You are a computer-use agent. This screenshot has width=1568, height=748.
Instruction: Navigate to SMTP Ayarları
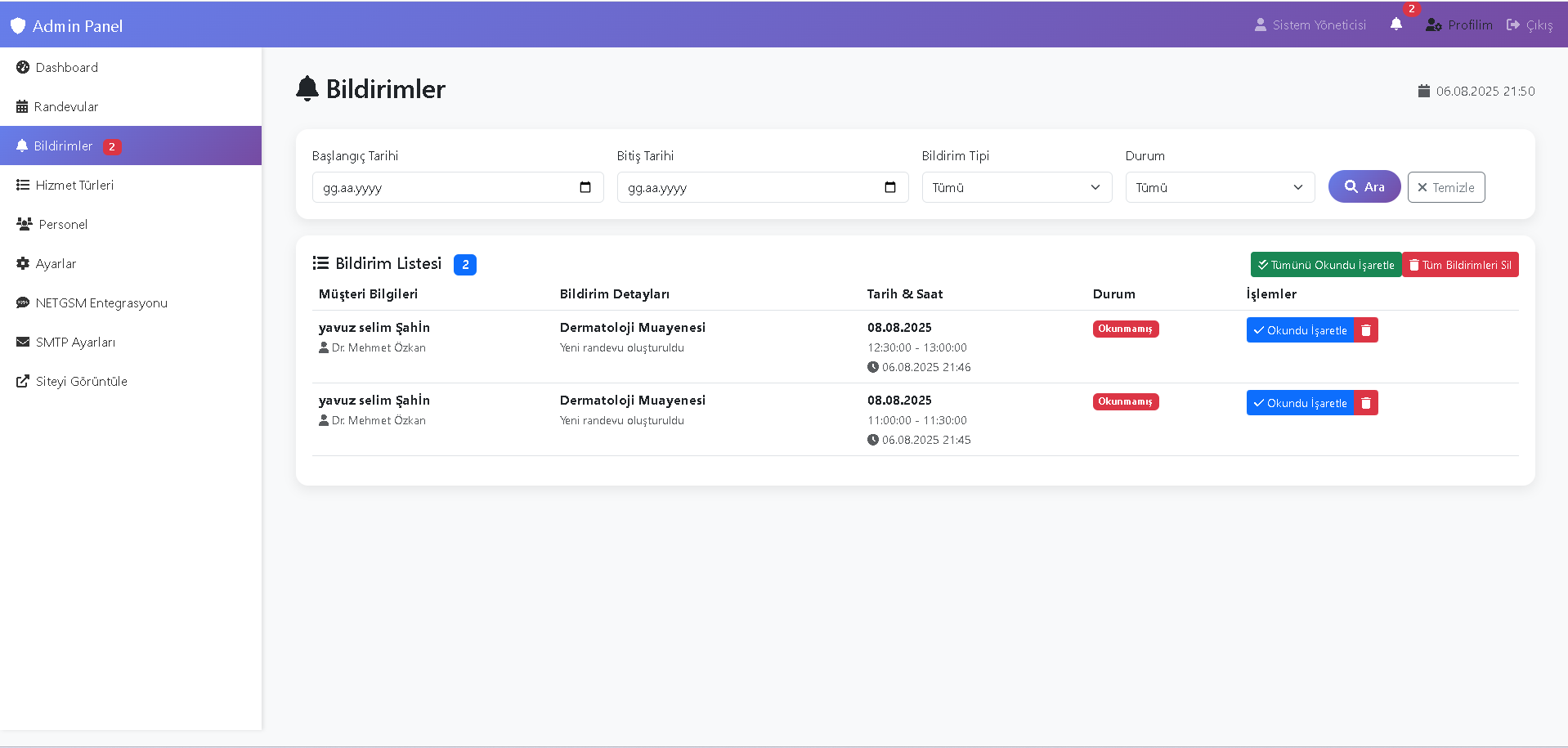pos(75,343)
